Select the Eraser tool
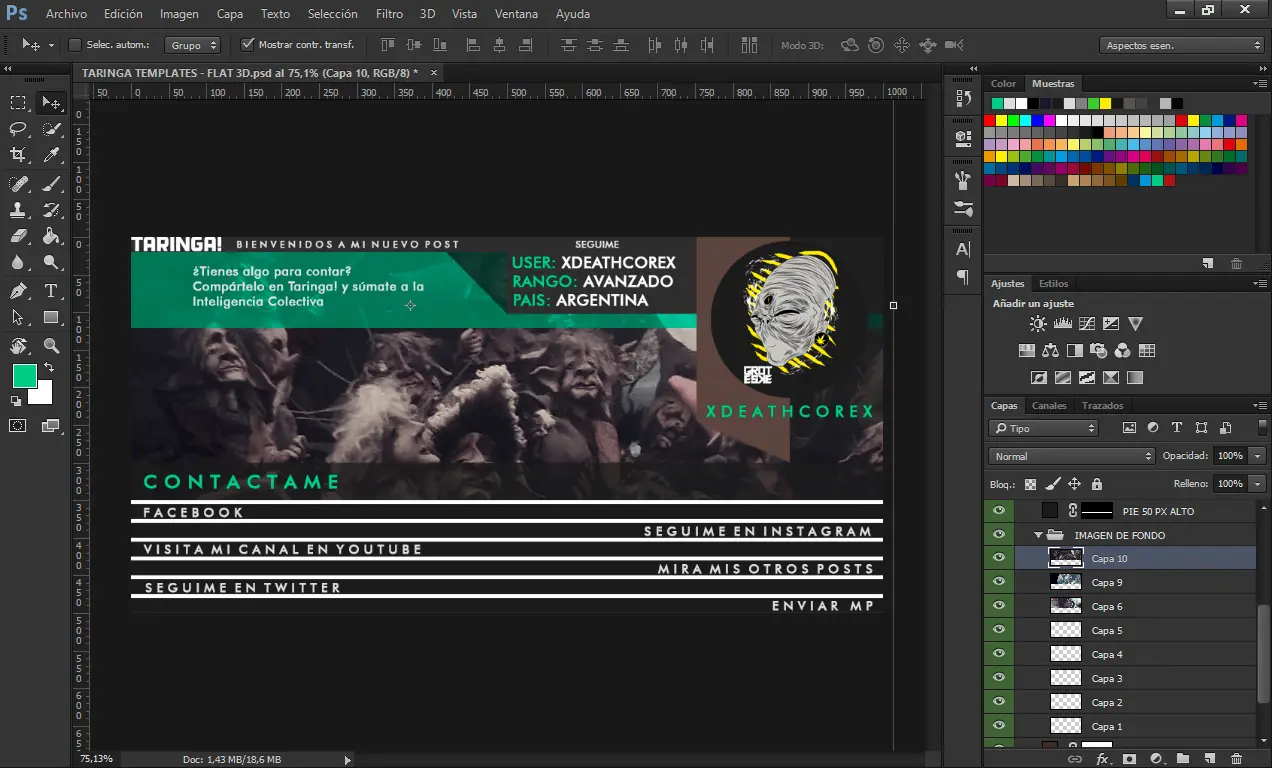Image resolution: width=1272 pixels, height=768 pixels. (x=18, y=236)
